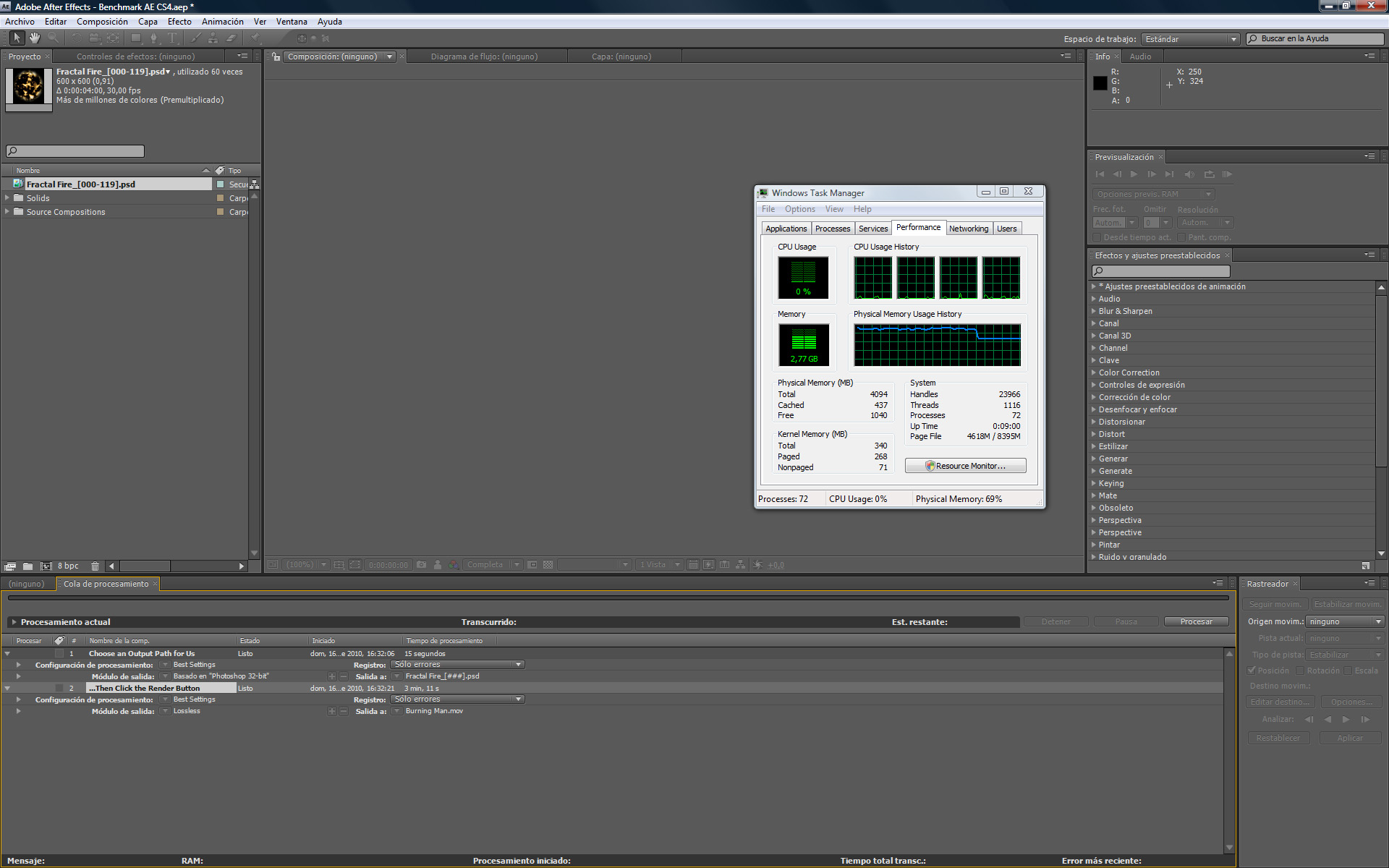
Task: Click the new composition icon in Project panel
Action: coord(46,566)
